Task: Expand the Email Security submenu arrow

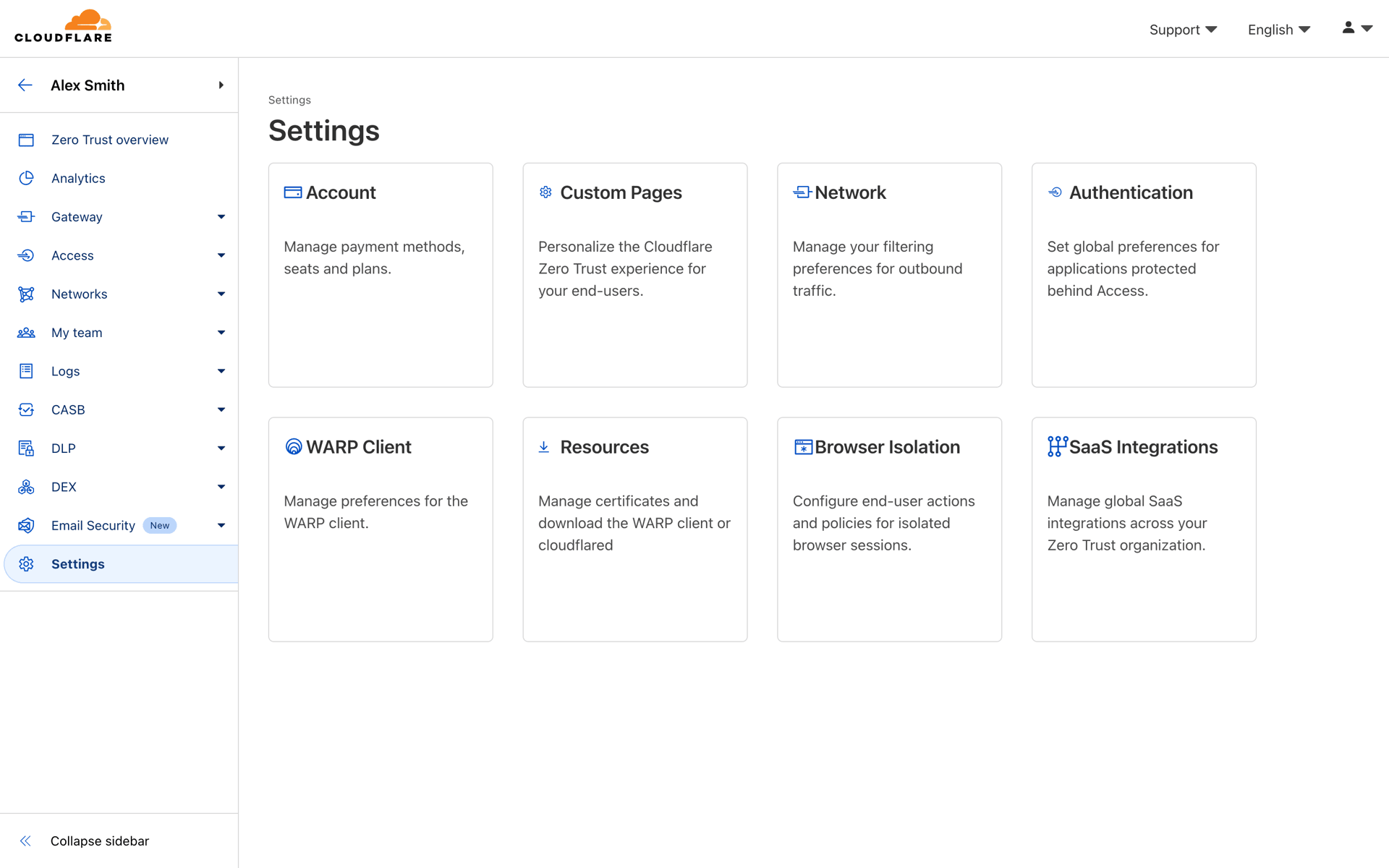Action: [221, 525]
